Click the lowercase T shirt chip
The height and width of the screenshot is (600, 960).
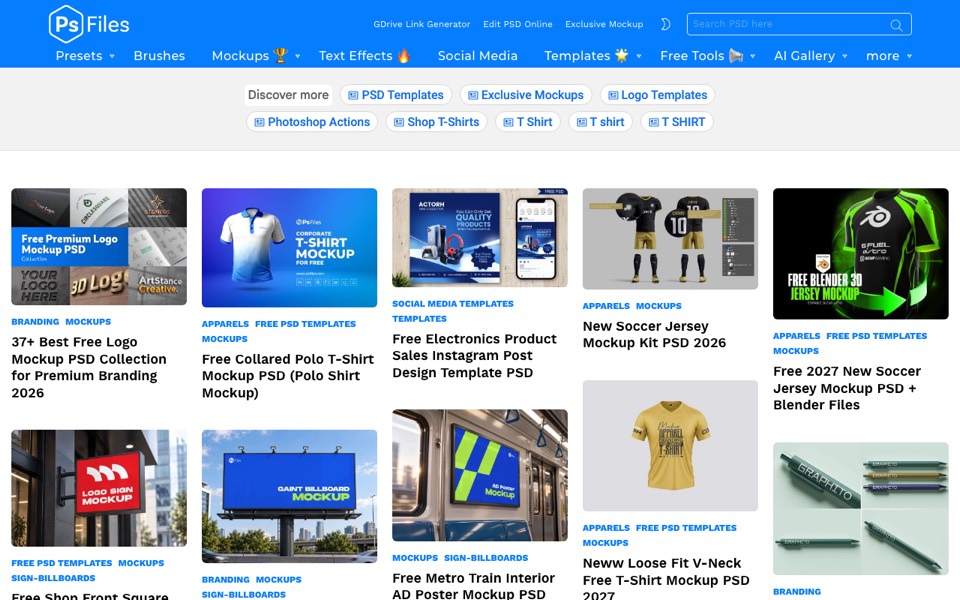[601, 122]
